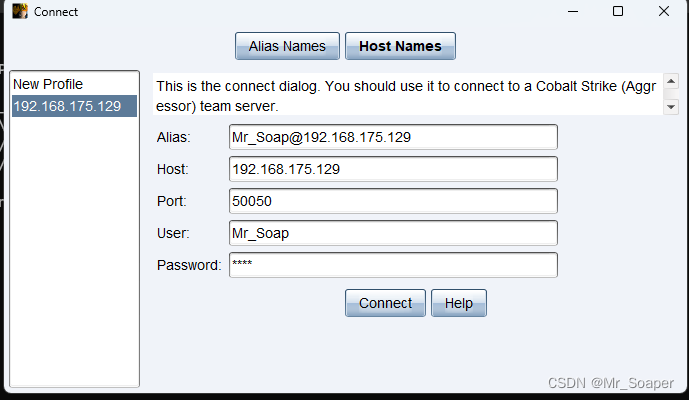Click the Connect window title bar text
The height and width of the screenshot is (400, 689).
pyautogui.click(x=56, y=12)
